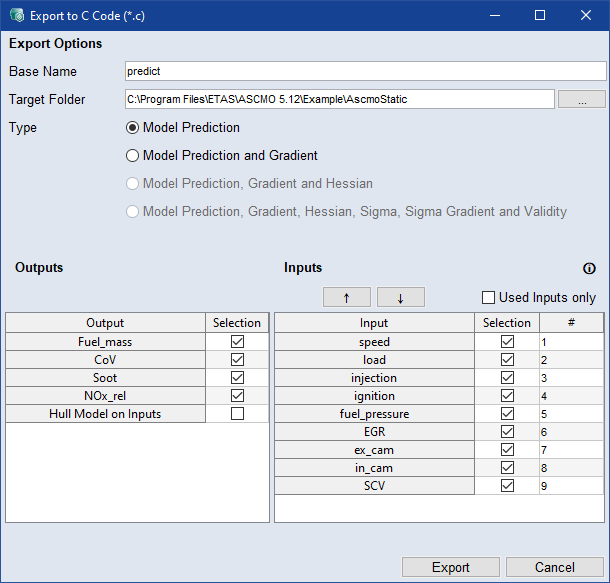Select Model Prediction radio button
The width and height of the screenshot is (610, 583).
[x=132, y=128]
